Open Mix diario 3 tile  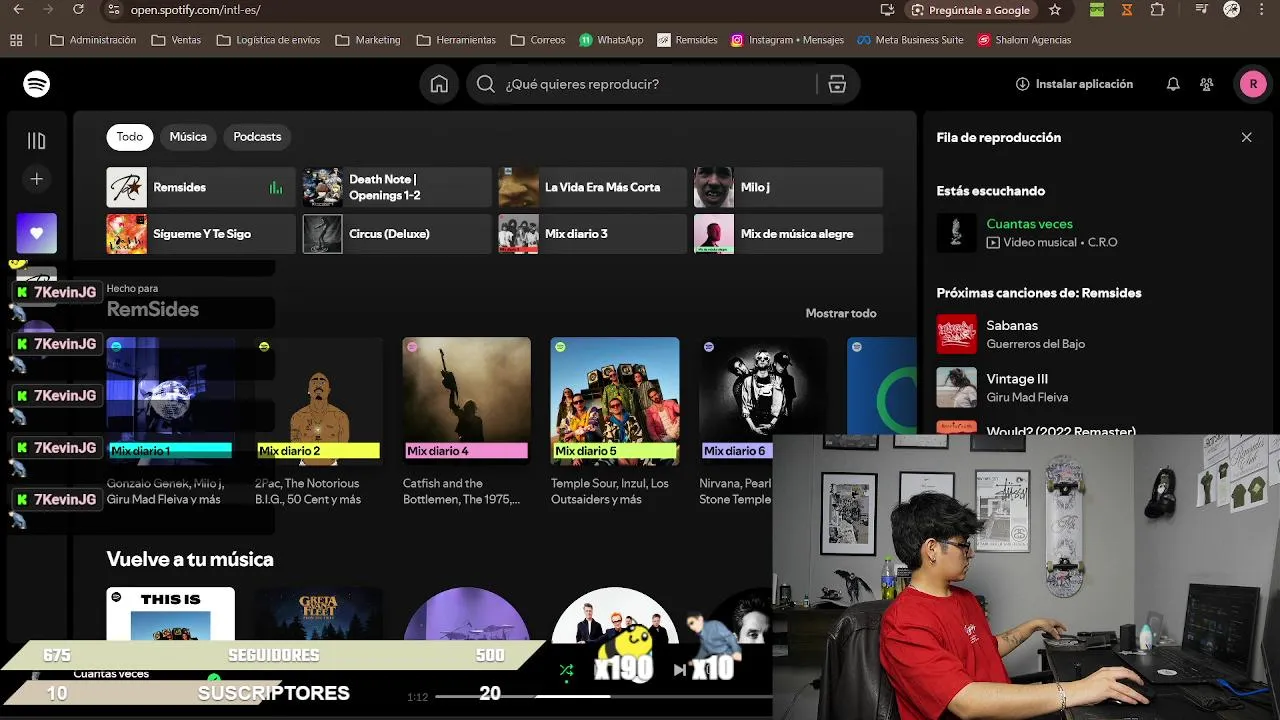point(593,234)
